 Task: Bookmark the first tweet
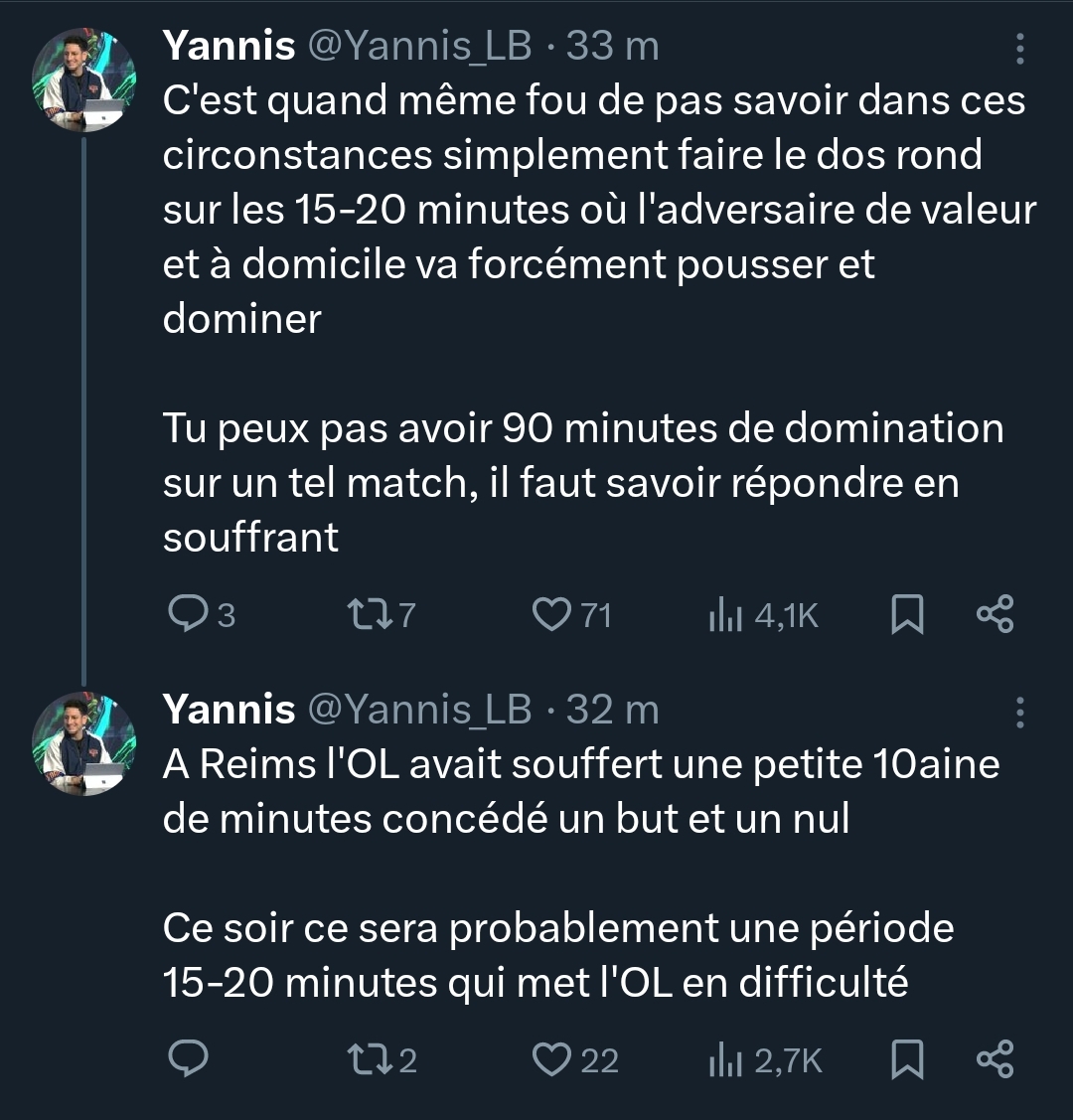click(x=906, y=615)
